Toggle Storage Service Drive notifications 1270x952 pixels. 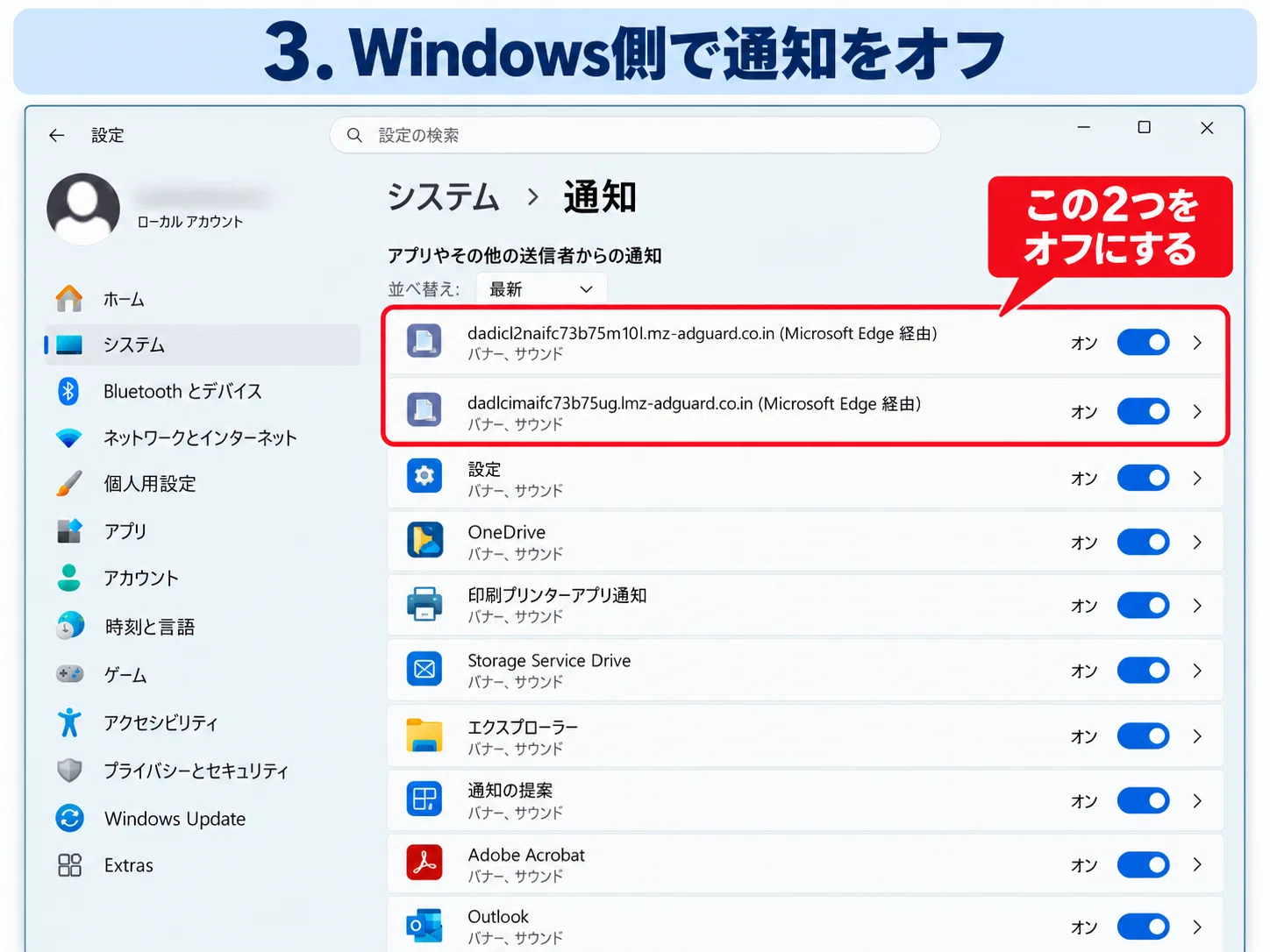[1143, 671]
